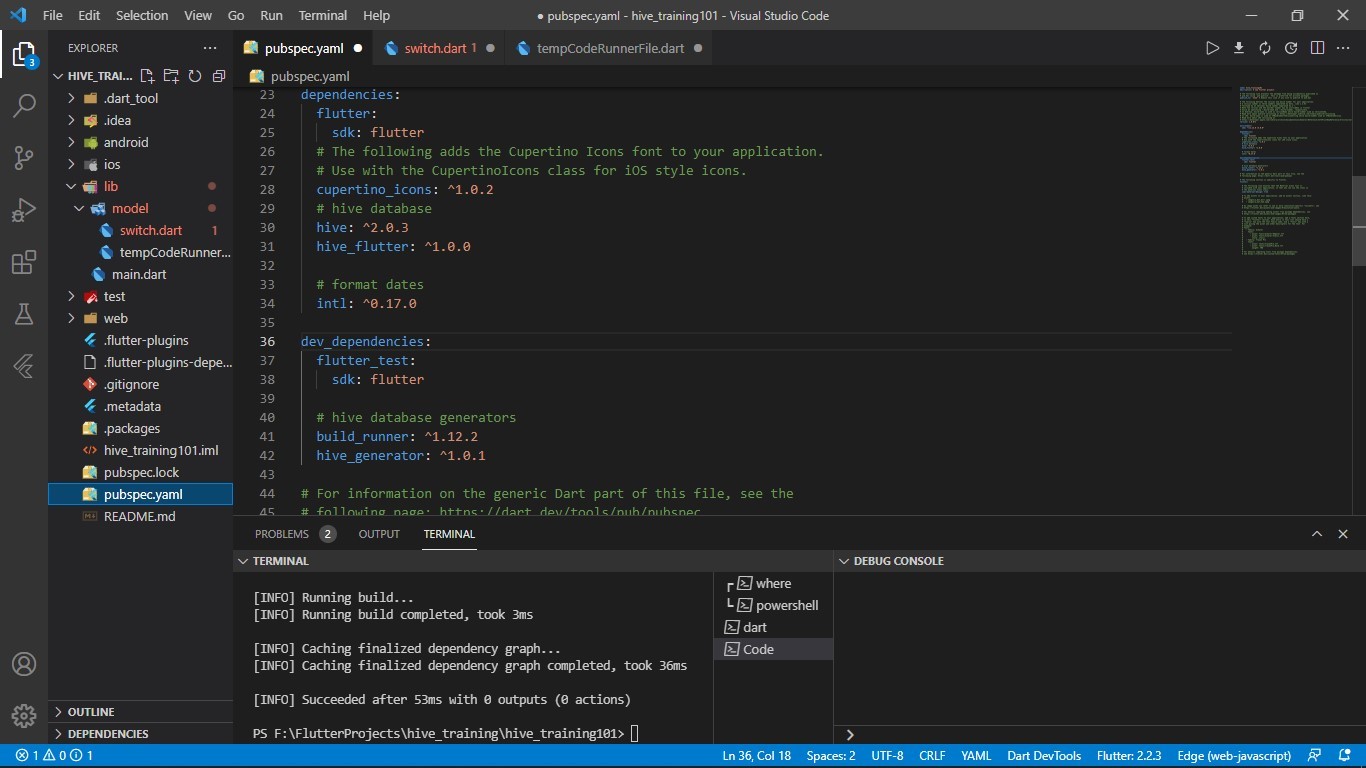Open the Terminal menu
The image size is (1366, 768).
323,15
